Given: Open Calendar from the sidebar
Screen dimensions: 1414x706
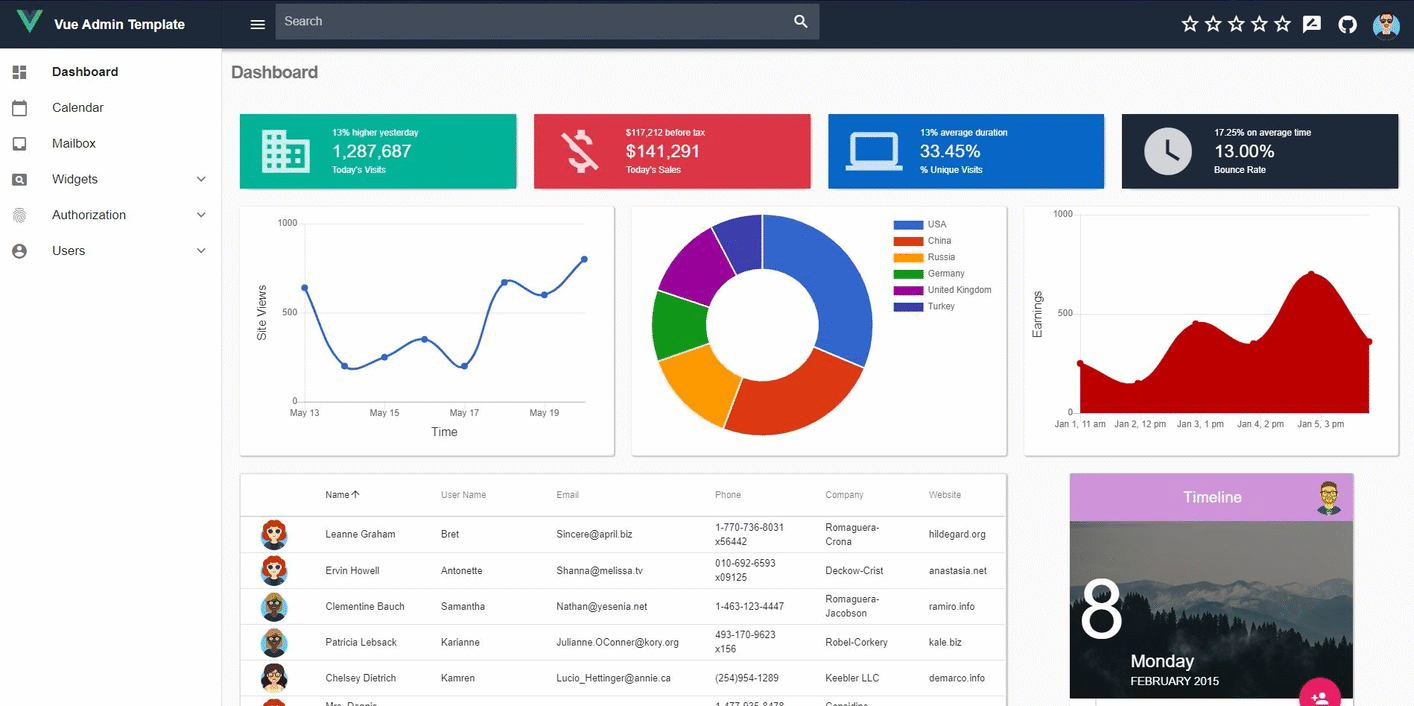Looking at the screenshot, I should (78, 108).
